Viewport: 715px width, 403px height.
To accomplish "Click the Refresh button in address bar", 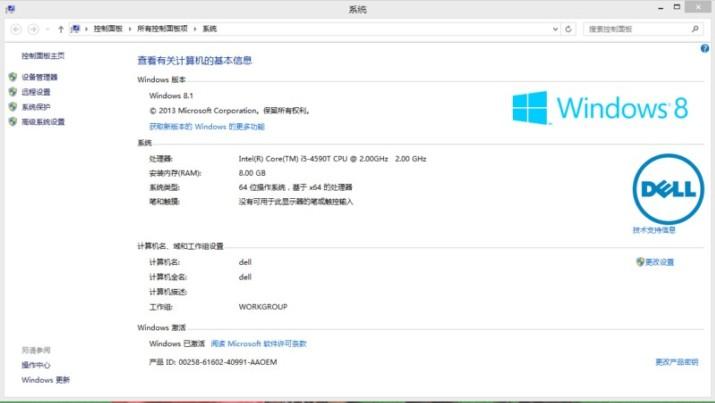I will (568, 29).
